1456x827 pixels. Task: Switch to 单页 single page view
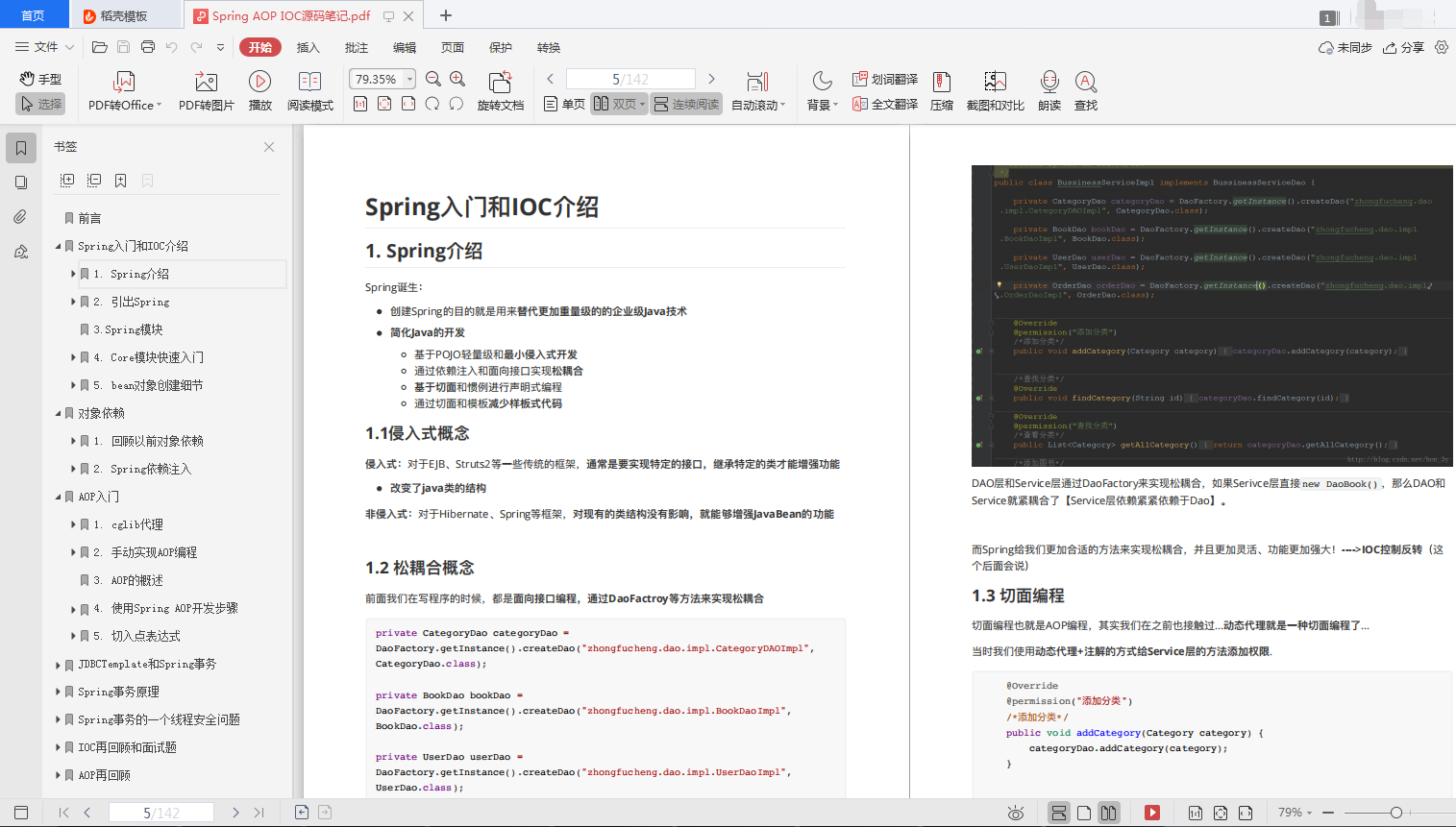click(x=564, y=104)
